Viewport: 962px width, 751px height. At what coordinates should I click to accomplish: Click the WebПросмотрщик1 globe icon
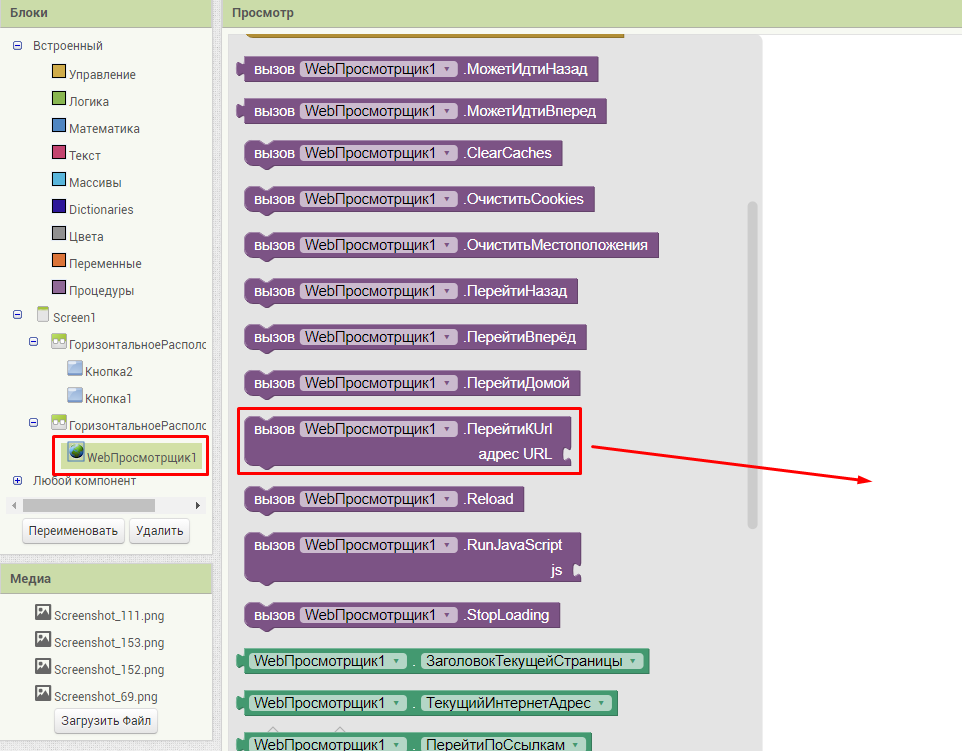[74, 453]
